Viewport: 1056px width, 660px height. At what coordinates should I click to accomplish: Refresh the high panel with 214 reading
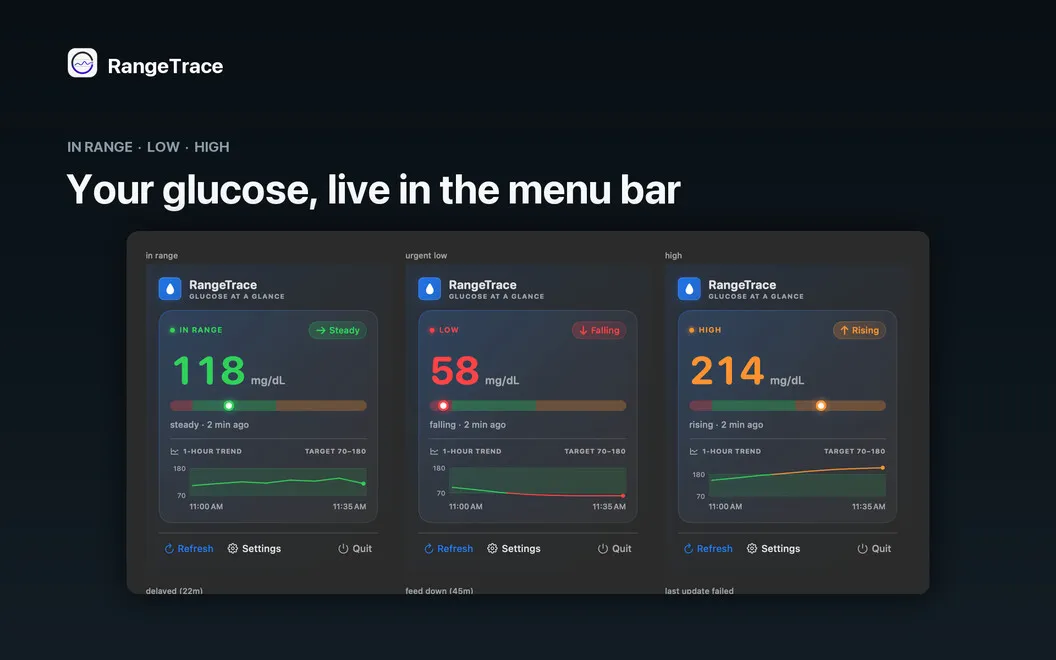(708, 549)
